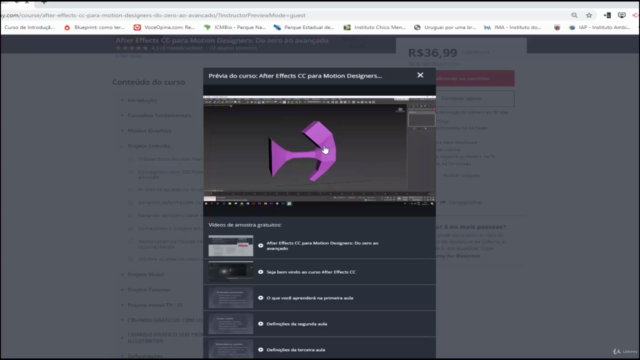Click the cast screen extension icon

pyautogui.click(x=622, y=15)
